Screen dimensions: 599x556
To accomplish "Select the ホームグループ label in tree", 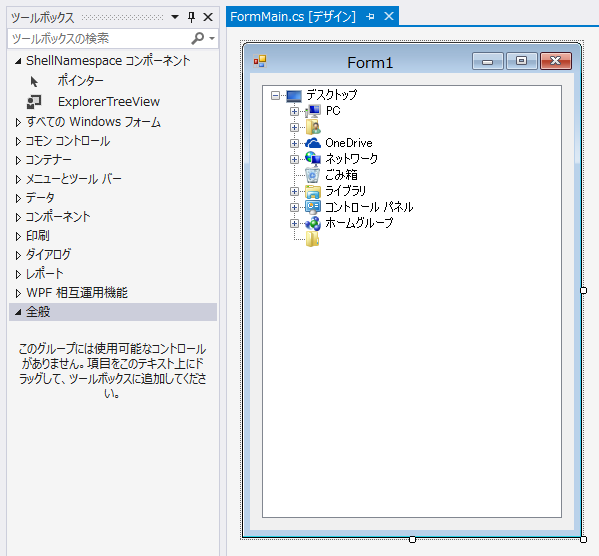I will click(359, 223).
